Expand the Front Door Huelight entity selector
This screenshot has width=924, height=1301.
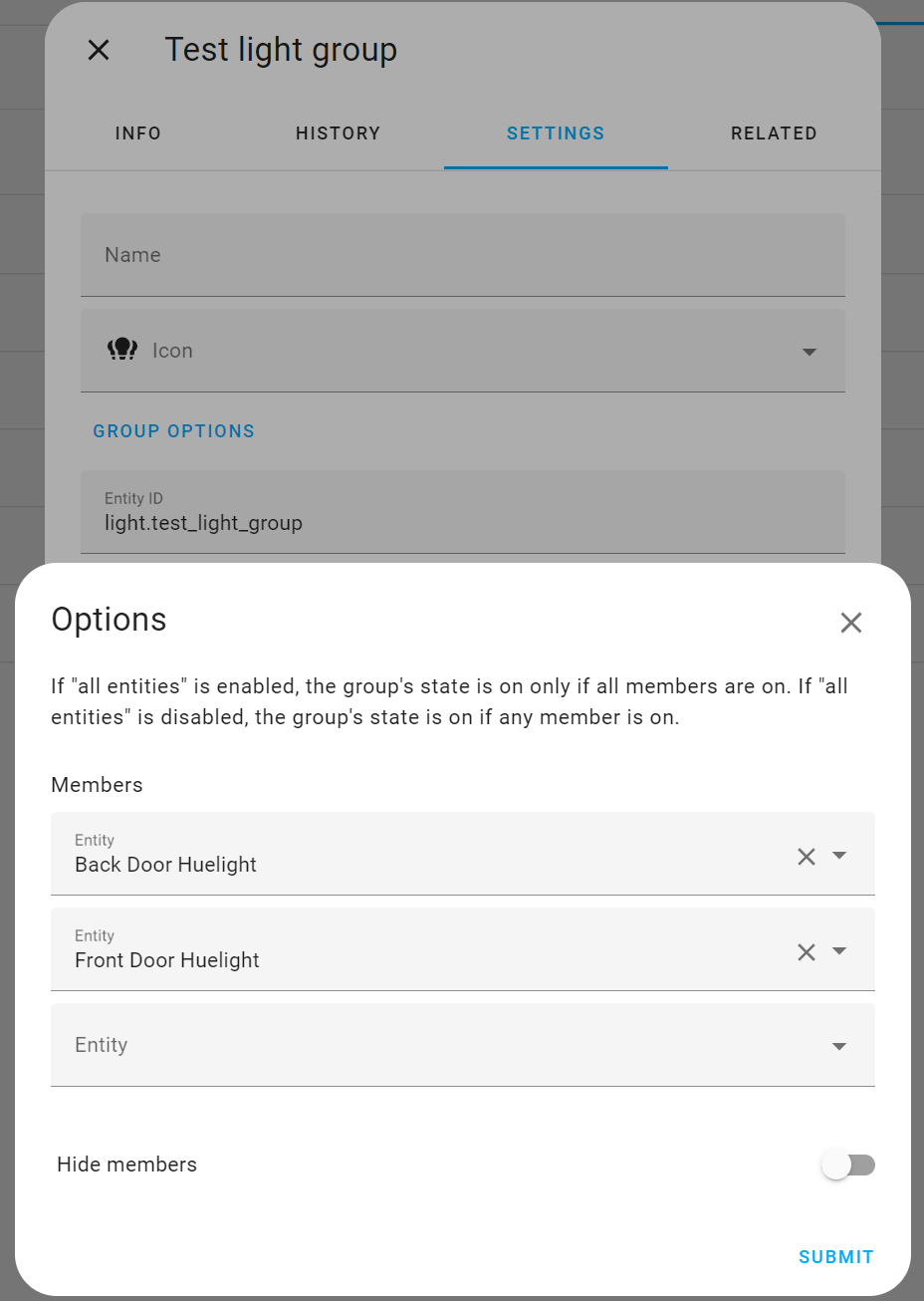point(838,951)
